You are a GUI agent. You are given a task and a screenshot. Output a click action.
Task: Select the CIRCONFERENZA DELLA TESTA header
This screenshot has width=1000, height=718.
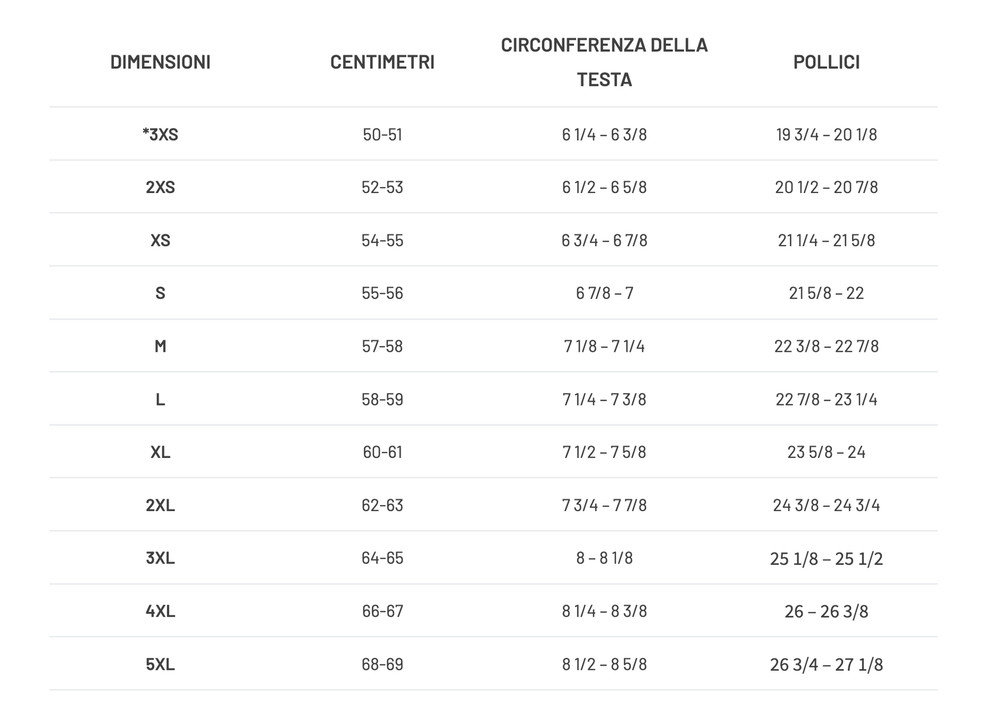click(x=604, y=62)
